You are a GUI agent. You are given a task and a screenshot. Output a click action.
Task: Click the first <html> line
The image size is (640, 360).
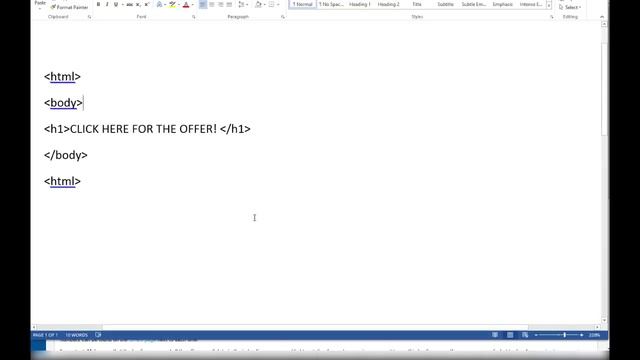point(62,77)
